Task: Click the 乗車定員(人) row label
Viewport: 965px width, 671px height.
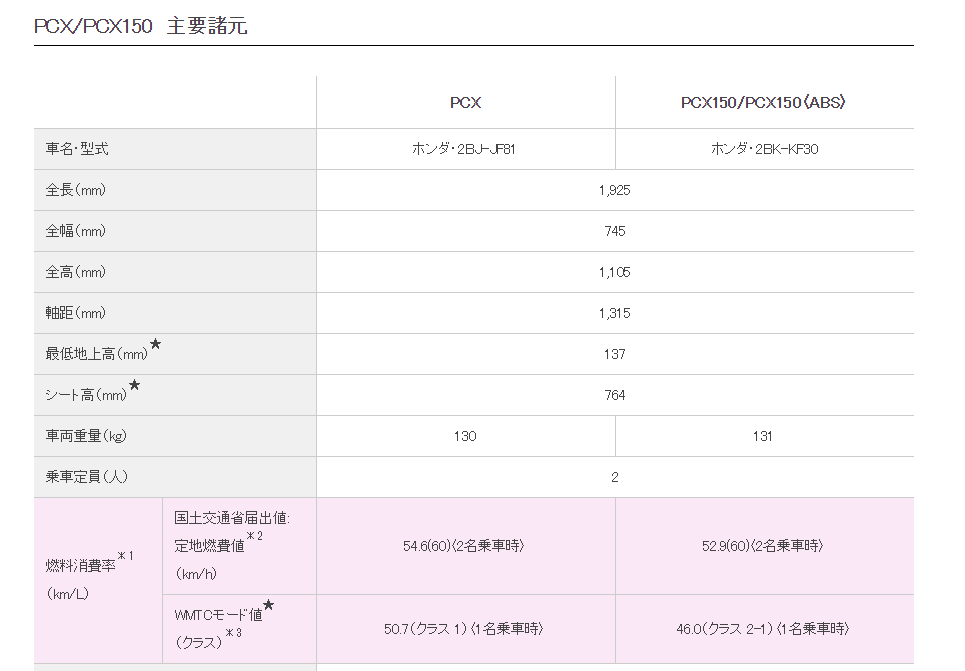Action: [86, 476]
